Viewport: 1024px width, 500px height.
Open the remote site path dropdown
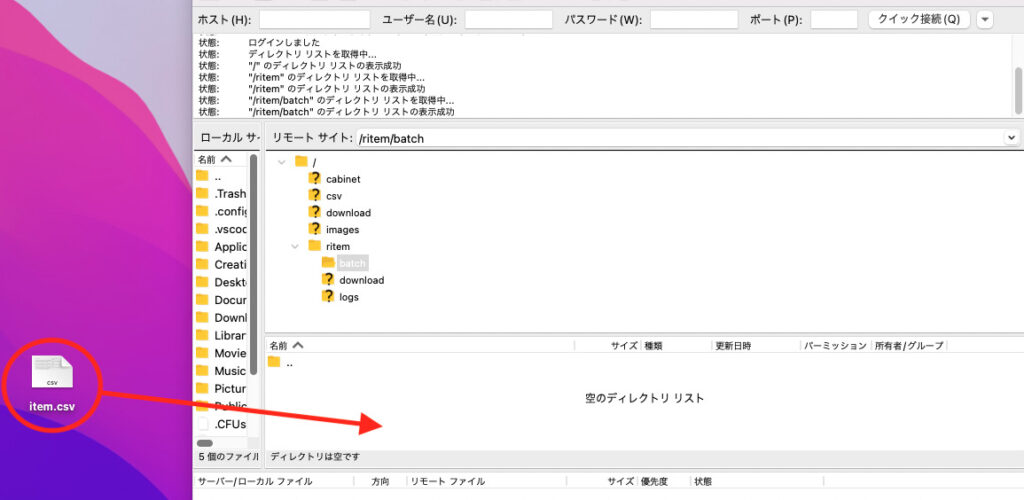tap(1012, 138)
